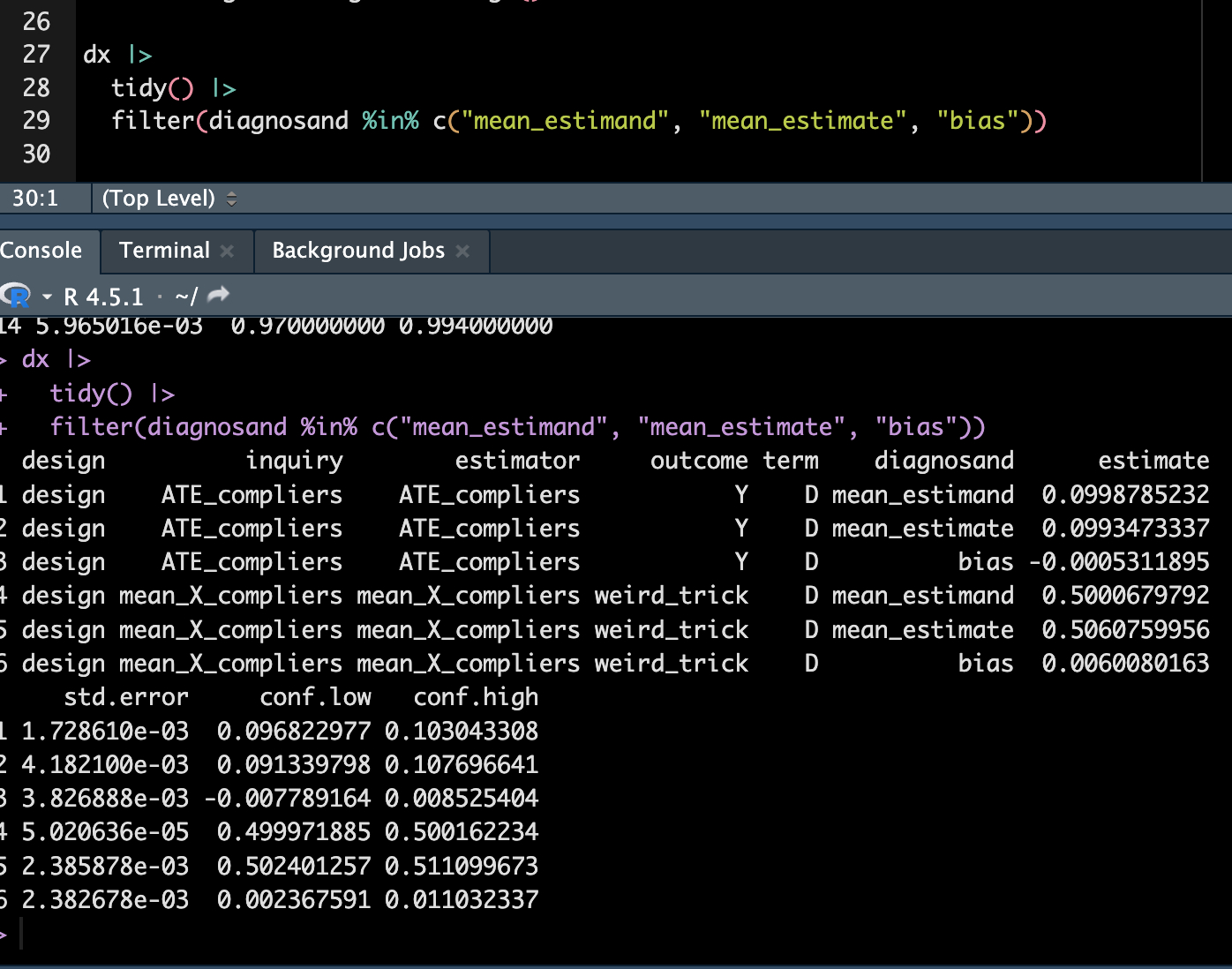The image size is (1232, 969).
Task: Click the R logo icon in console header
Action: tap(16, 296)
